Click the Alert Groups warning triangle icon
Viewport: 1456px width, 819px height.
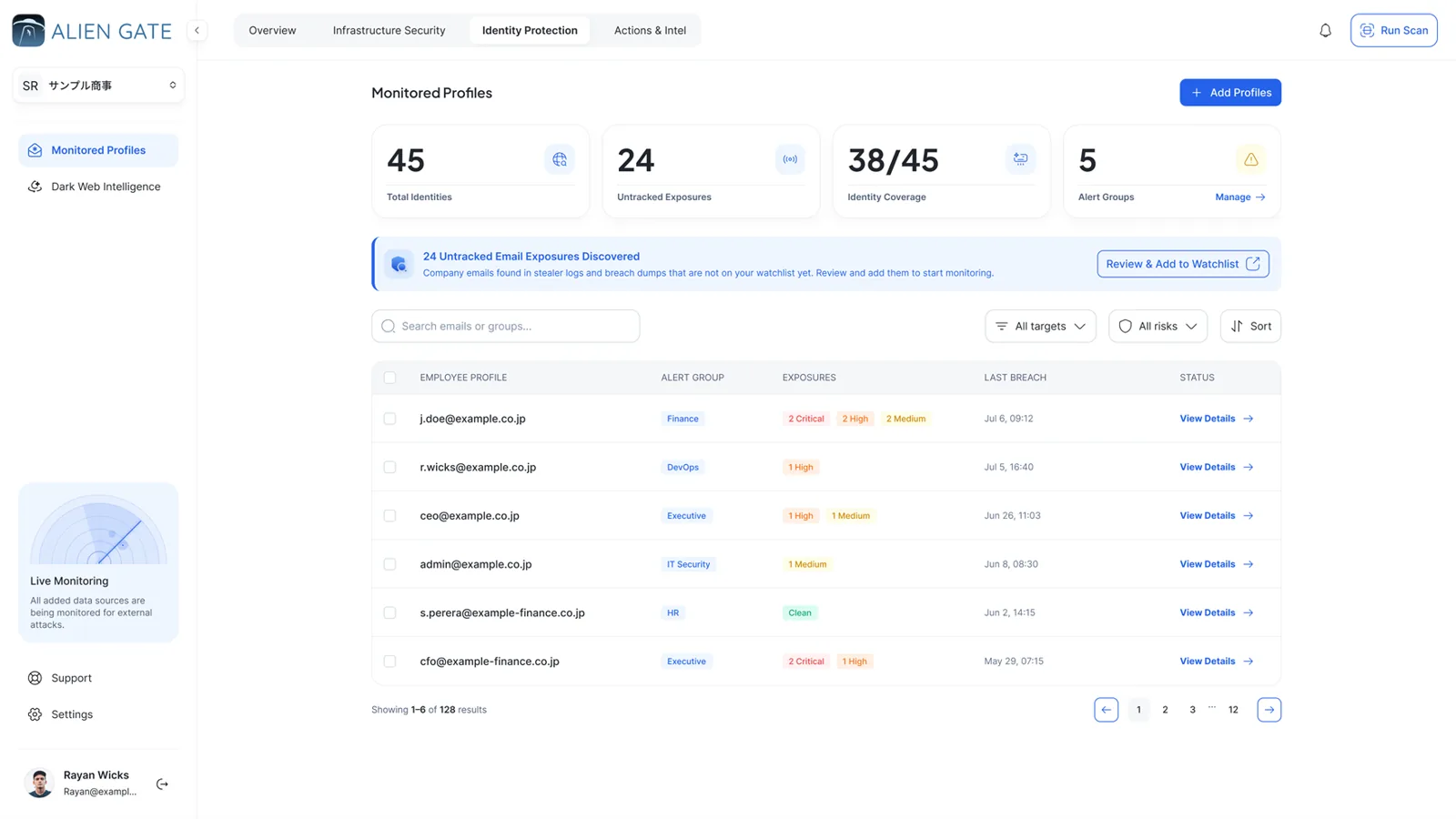[1251, 159]
